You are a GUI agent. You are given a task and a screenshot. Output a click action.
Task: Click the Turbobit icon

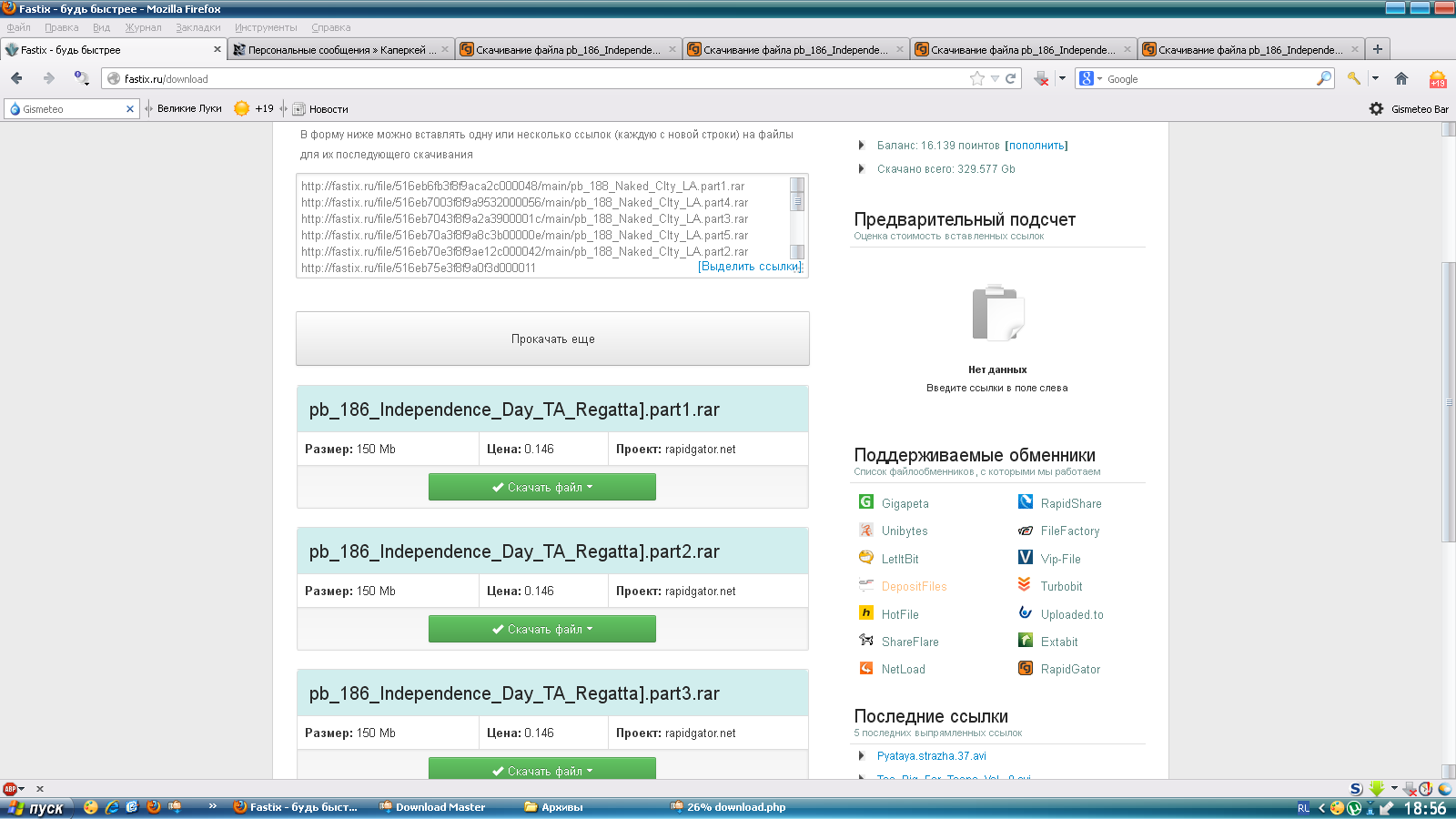(1026, 585)
